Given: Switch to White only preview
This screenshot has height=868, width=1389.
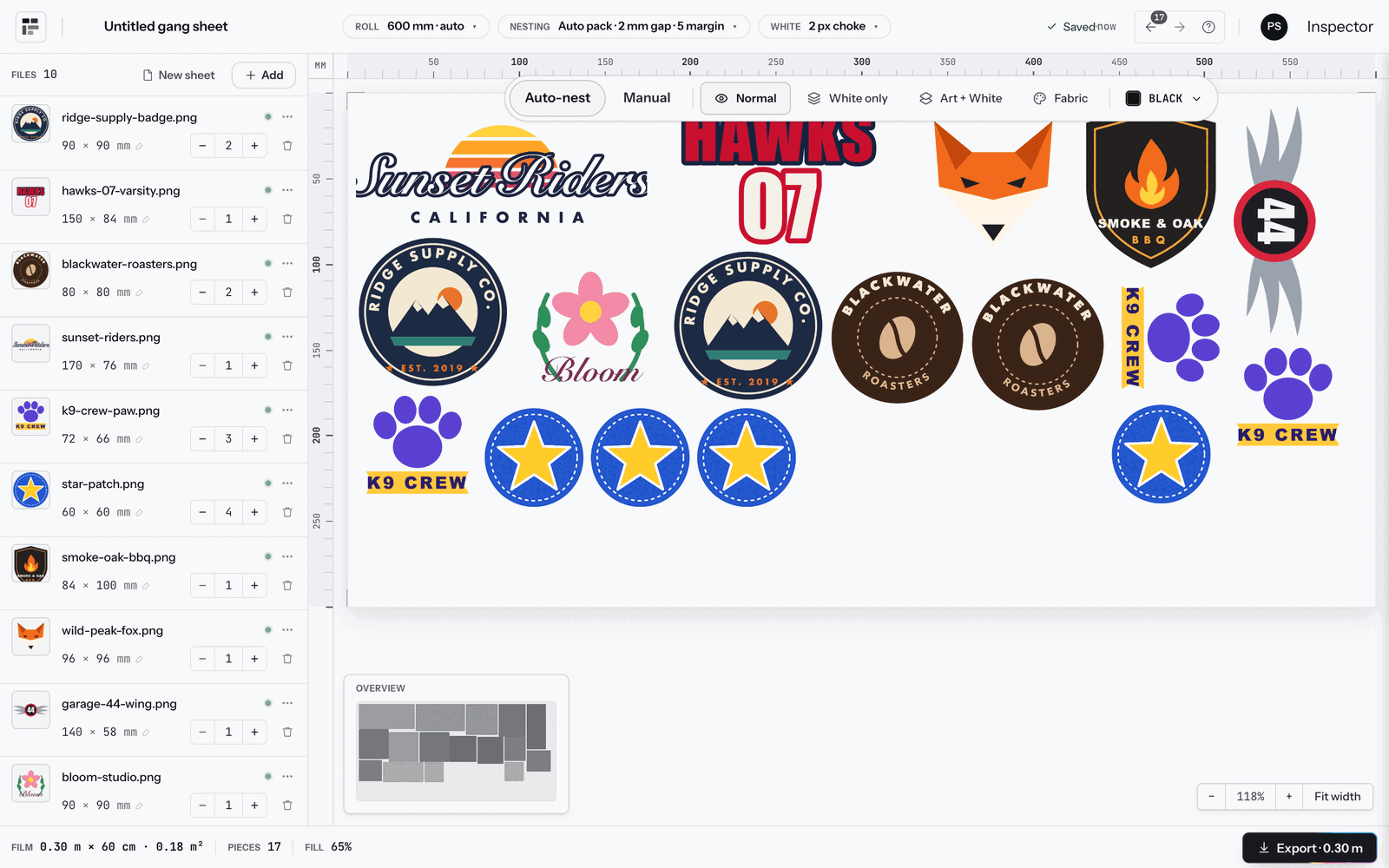Looking at the screenshot, I should pyautogui.click(x=847, y=98).
